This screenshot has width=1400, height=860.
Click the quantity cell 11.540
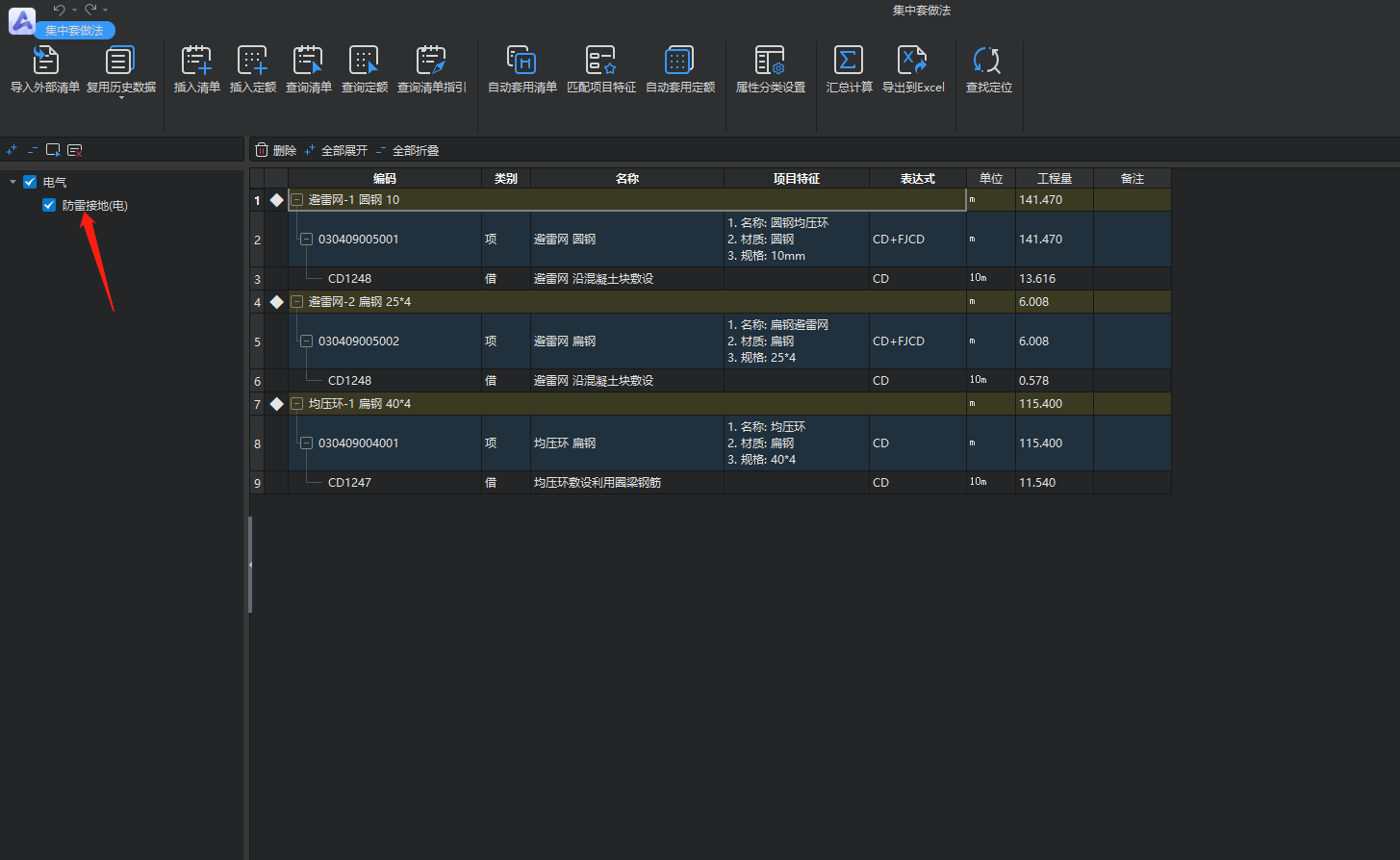click(x=1055, y=483)
